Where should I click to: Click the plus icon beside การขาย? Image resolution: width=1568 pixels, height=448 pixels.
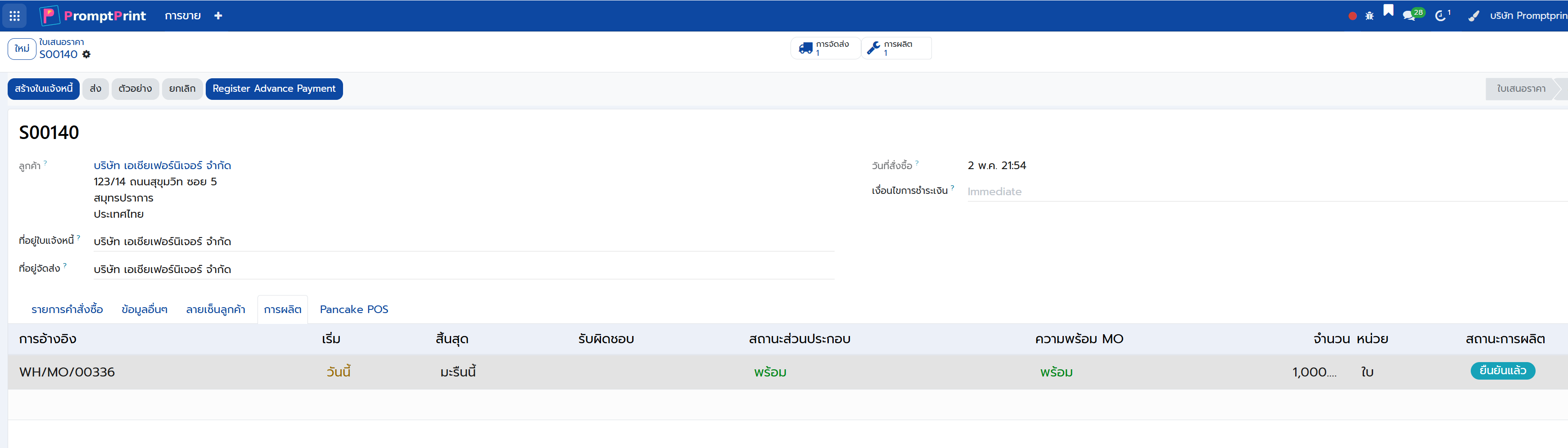coord(218,16)
